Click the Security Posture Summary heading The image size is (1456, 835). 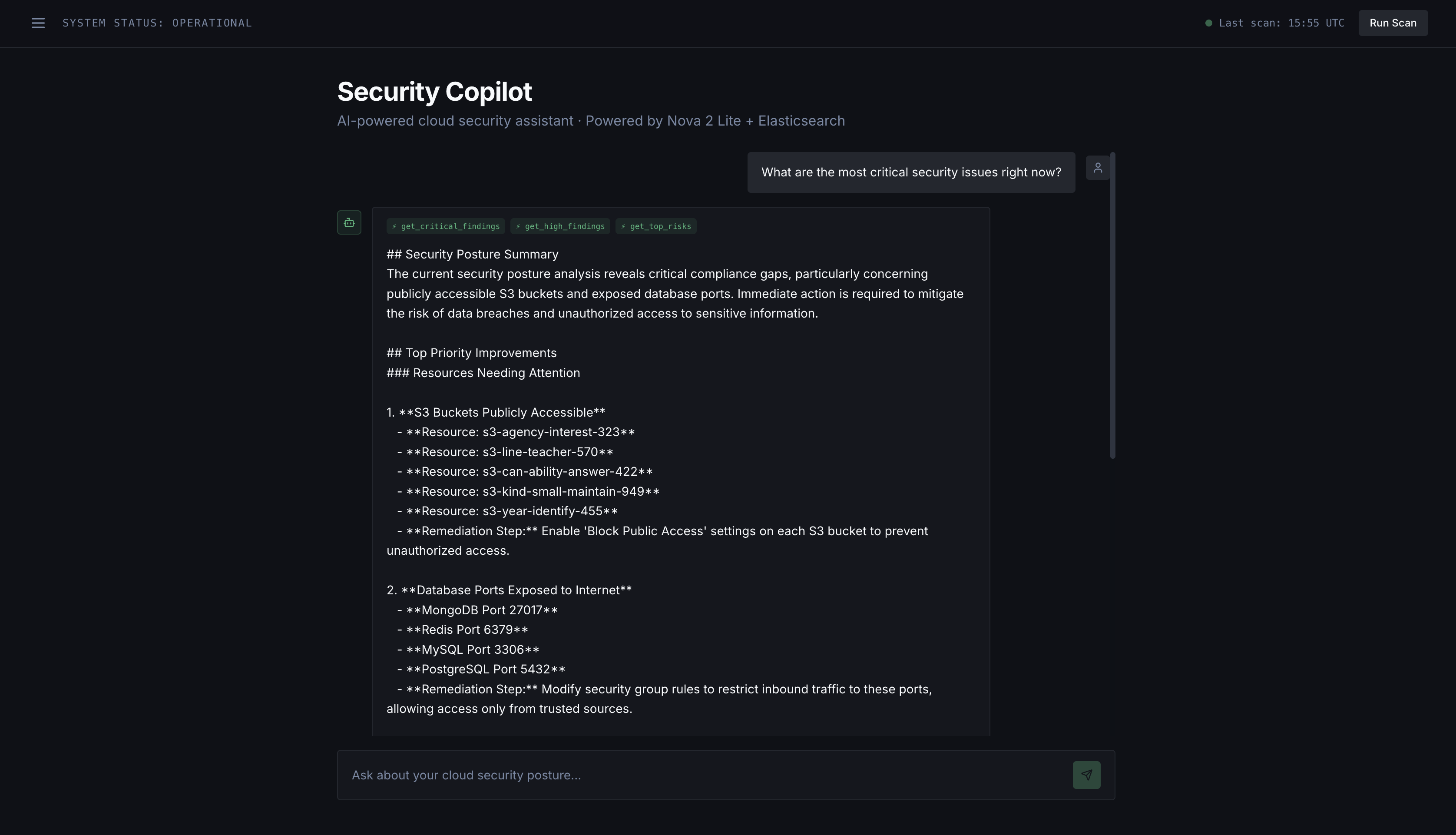pyautogui.click(x=472, y=255)
